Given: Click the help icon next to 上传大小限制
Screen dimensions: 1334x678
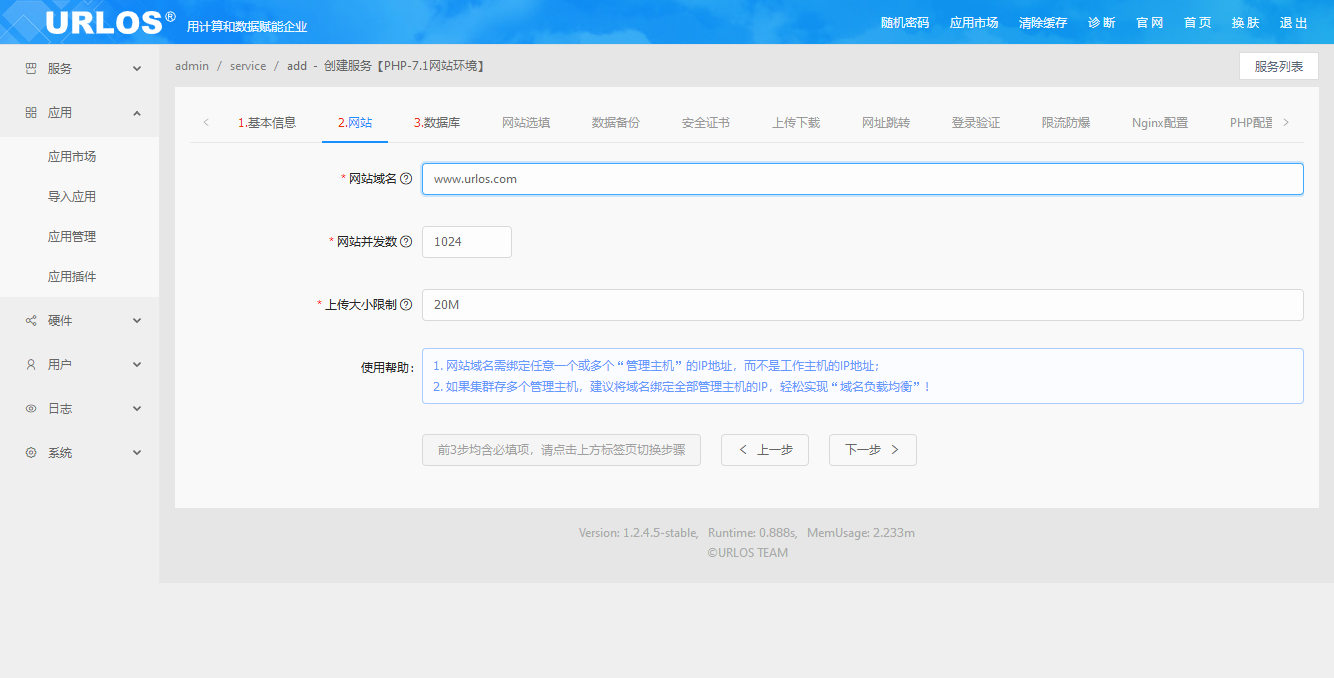Looking at the screenshot, I should click(406, 305).
